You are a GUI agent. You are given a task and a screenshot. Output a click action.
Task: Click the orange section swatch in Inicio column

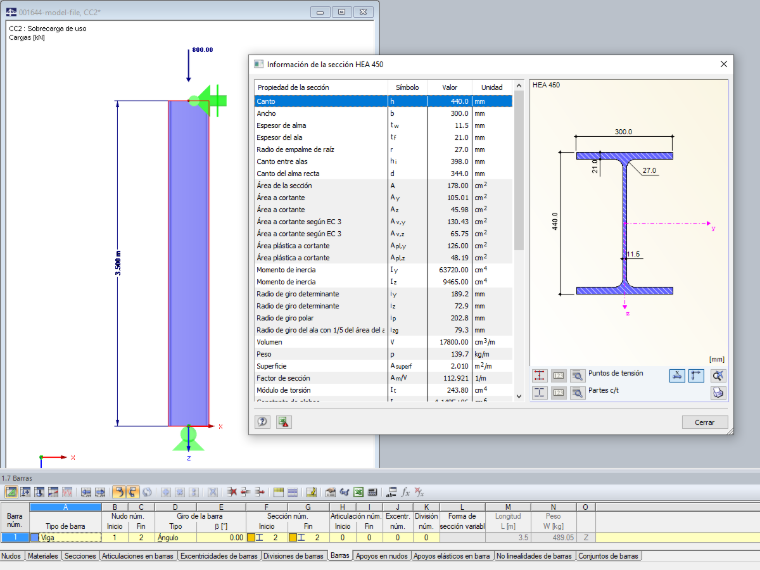point(251,538)
